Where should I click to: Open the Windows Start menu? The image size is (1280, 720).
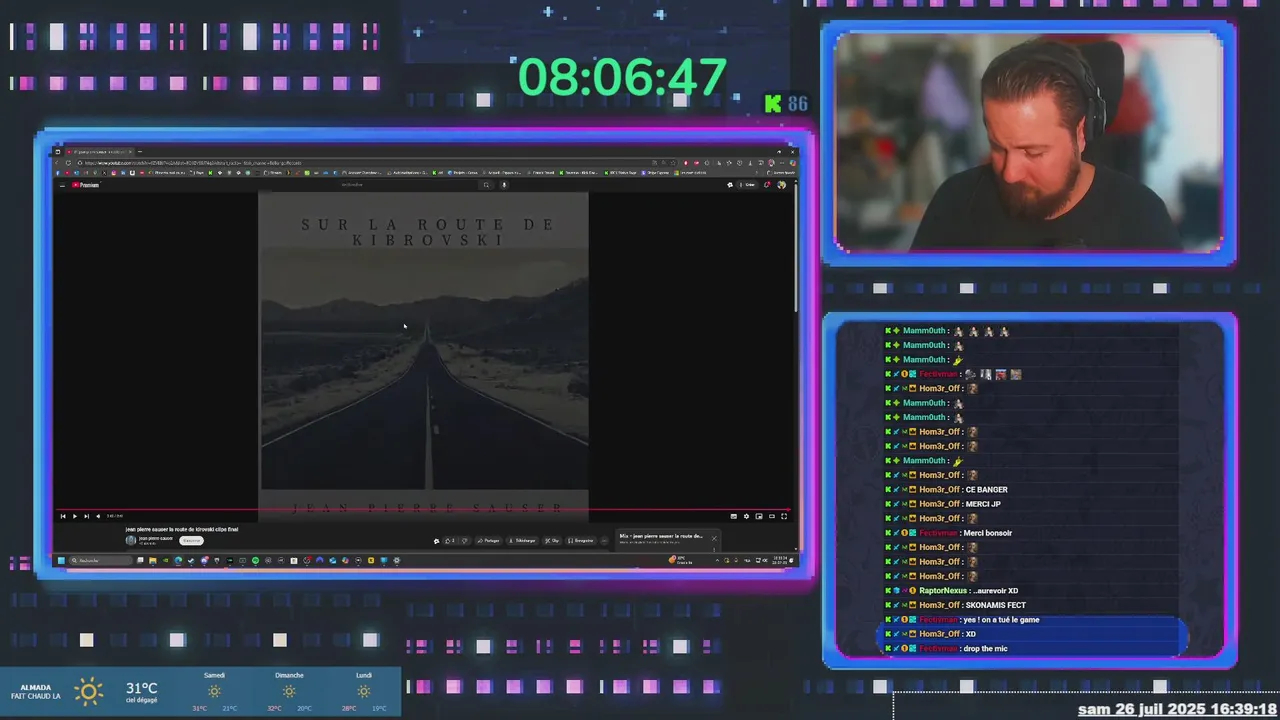61,560
